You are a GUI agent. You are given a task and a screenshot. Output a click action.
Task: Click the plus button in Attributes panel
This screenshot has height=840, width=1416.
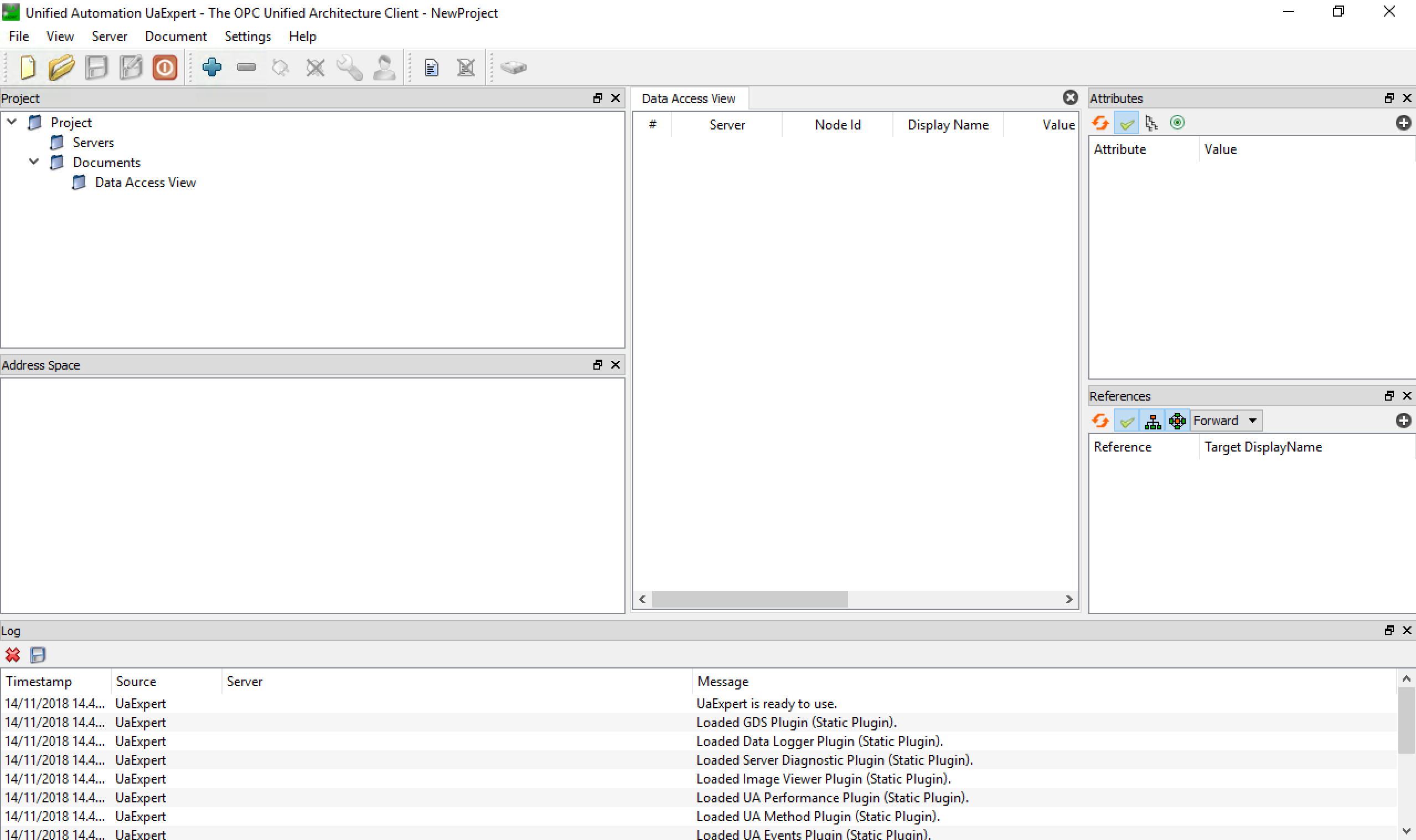[x=1403, y=123]
